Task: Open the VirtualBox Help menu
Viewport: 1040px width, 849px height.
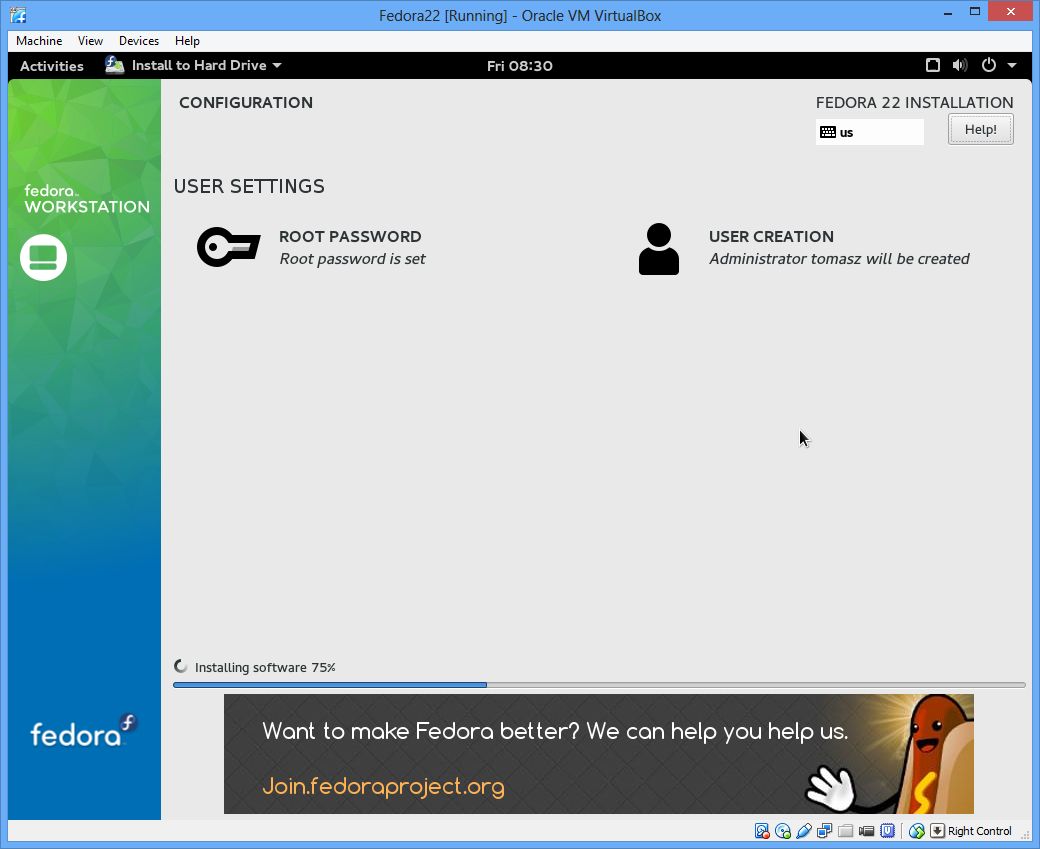Action: pyautogui.click(x=187, y=40)
